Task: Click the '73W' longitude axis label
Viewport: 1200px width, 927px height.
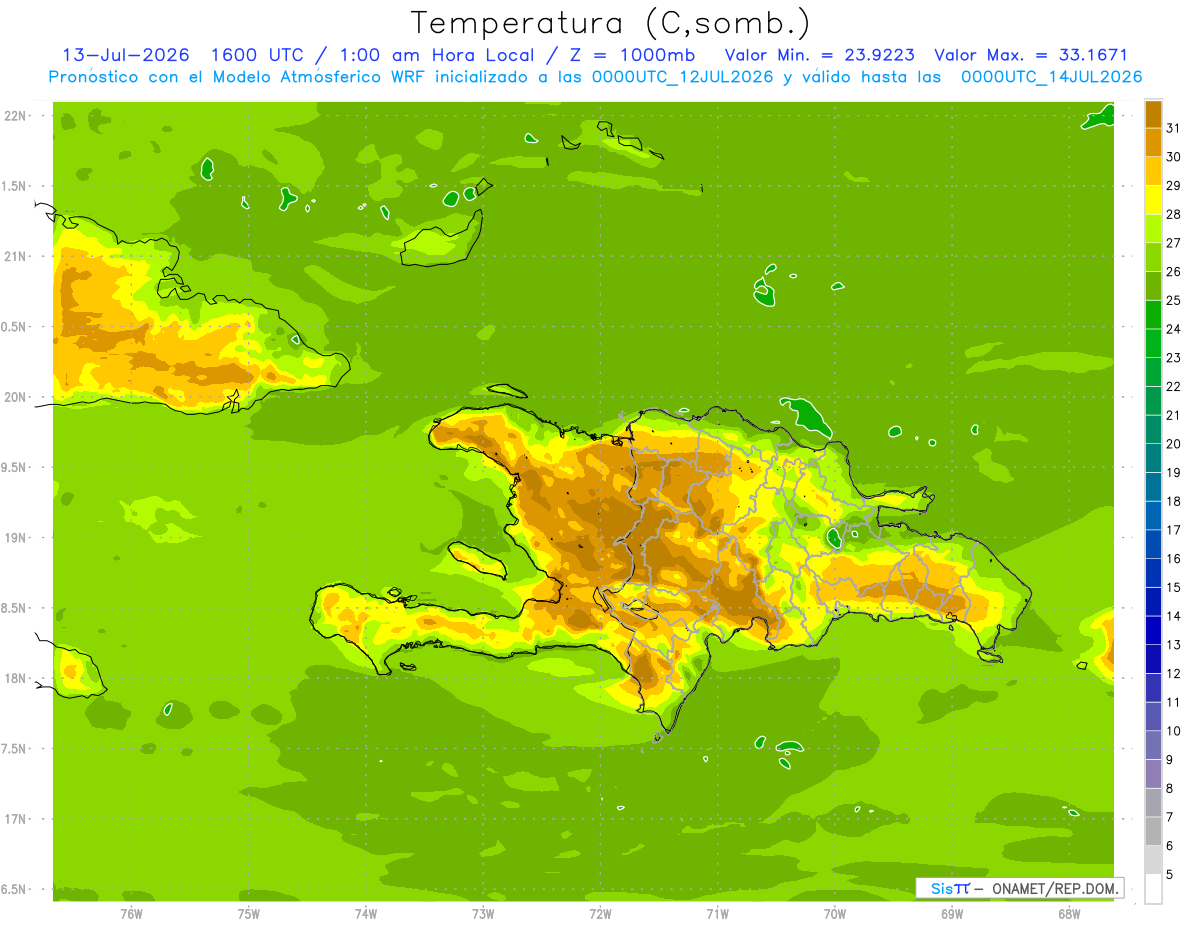Action: click(x=483, y=914)
